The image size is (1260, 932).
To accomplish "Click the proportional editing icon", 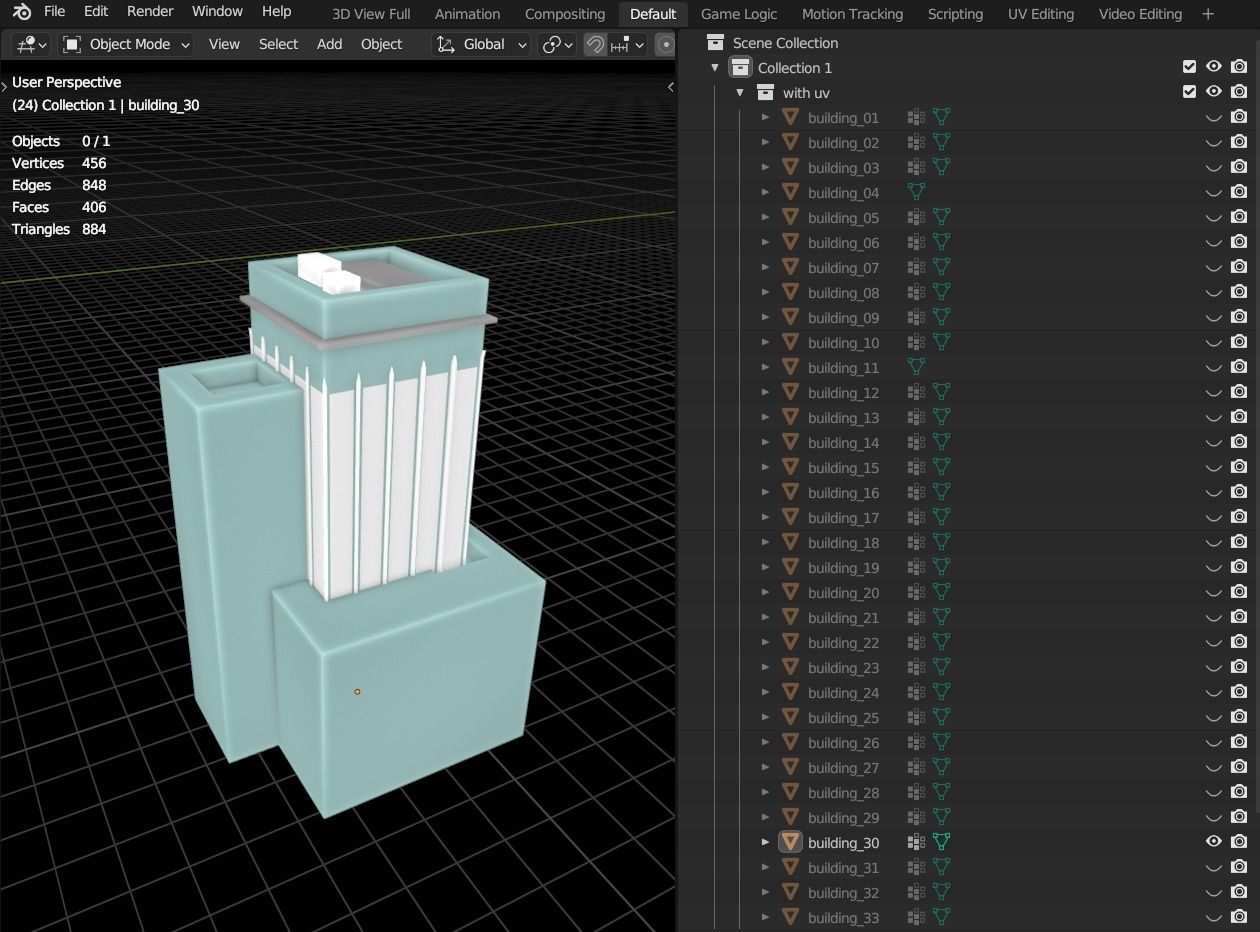I will click(665, 44).
